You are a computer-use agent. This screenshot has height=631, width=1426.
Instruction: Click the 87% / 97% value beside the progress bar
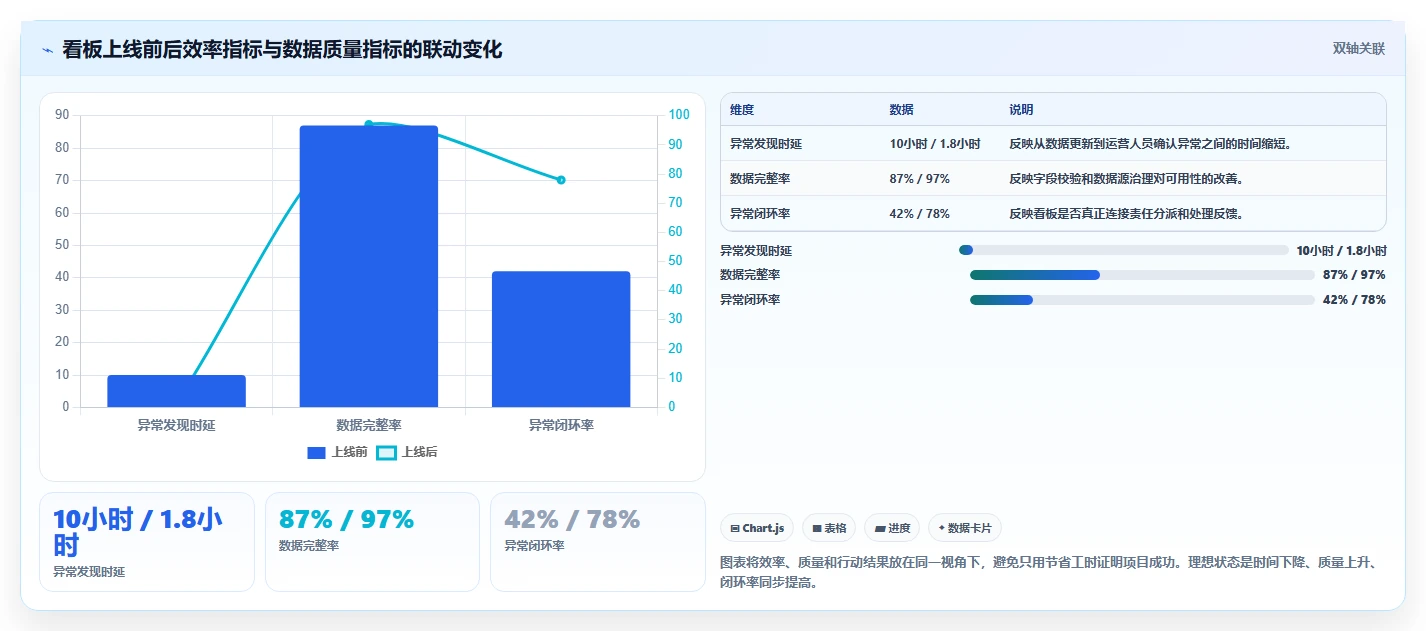(x=1354, y=275)
